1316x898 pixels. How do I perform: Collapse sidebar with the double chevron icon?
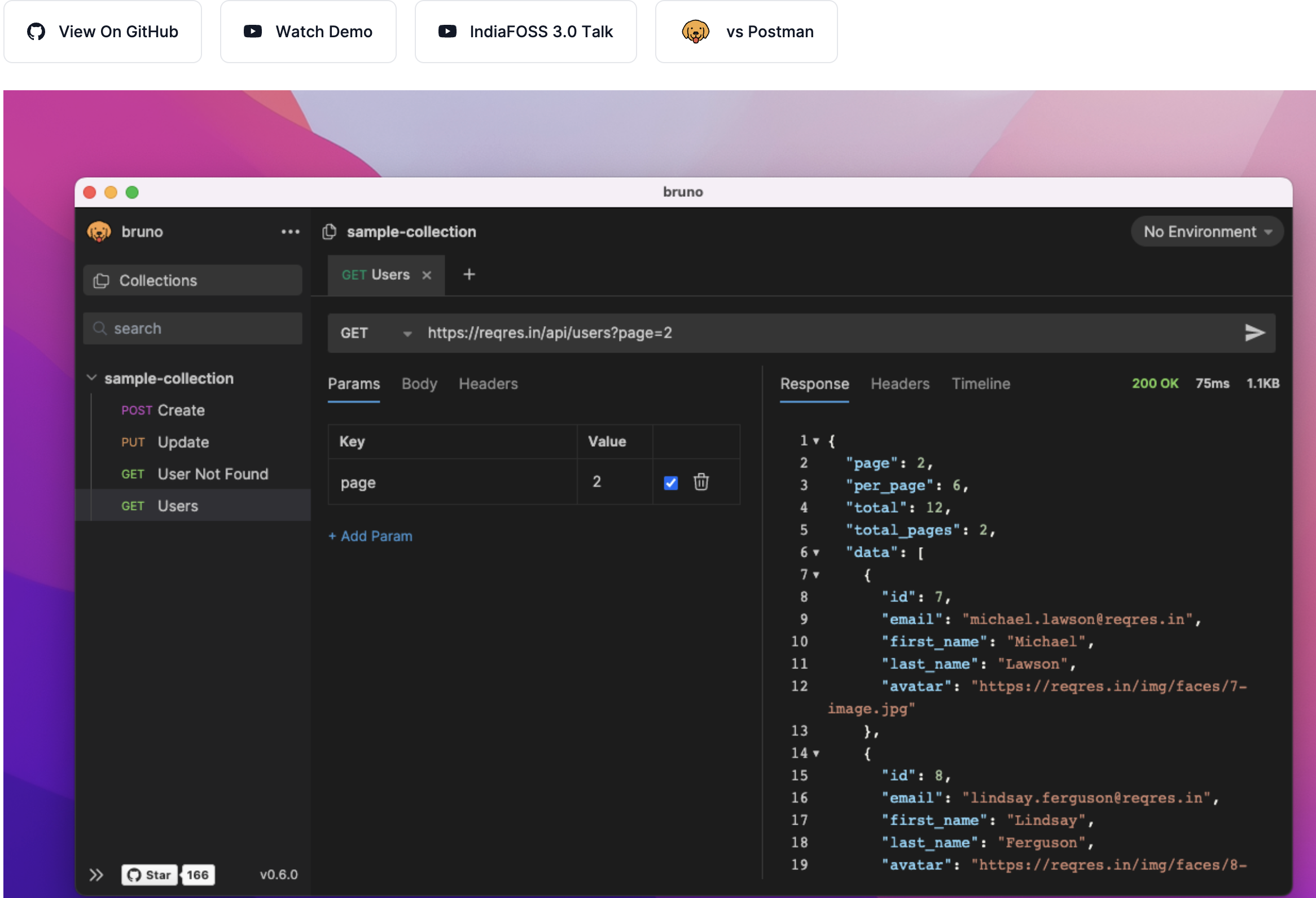[96, 875]
